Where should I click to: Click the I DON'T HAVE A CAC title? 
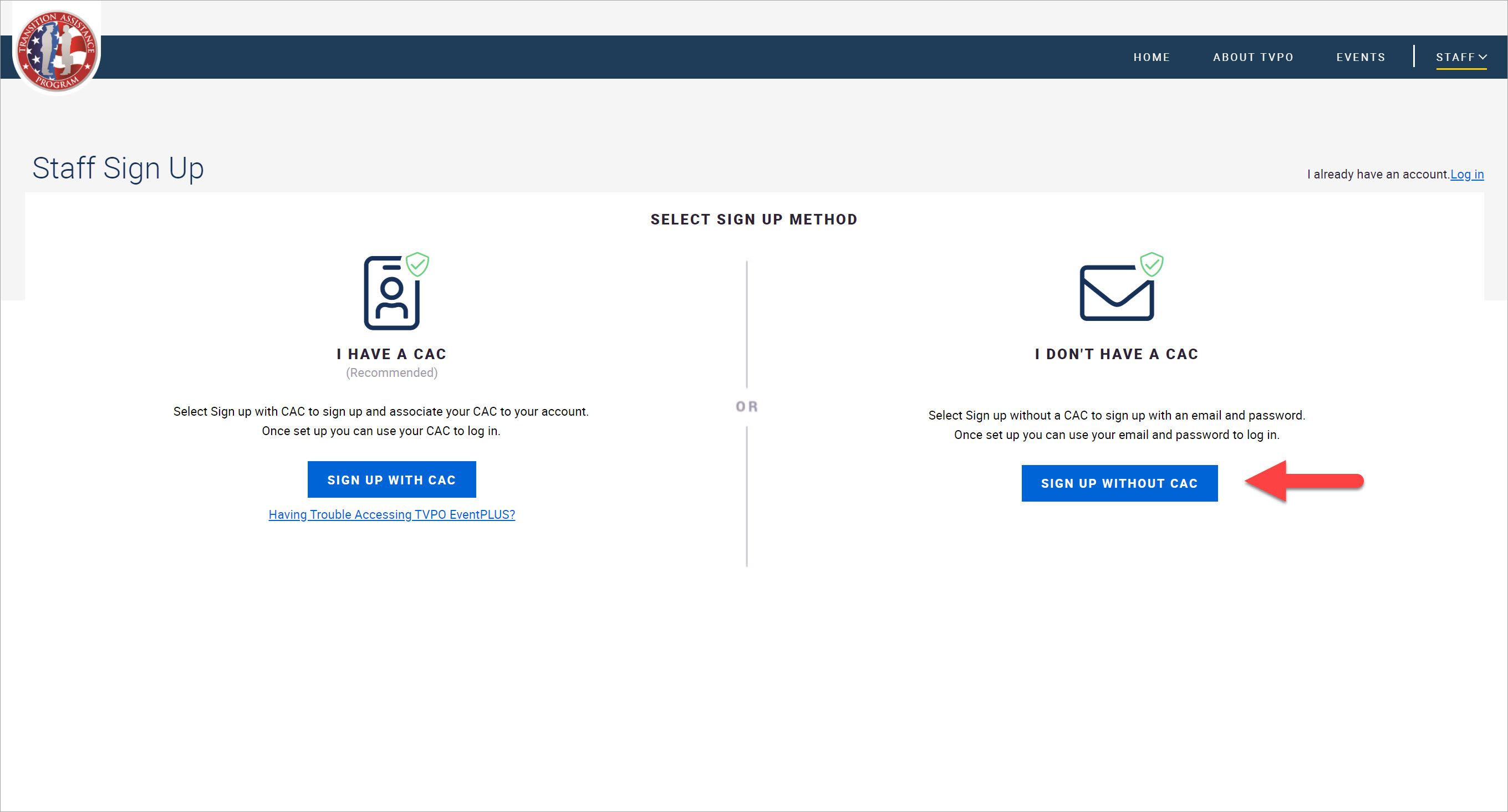1117,354
